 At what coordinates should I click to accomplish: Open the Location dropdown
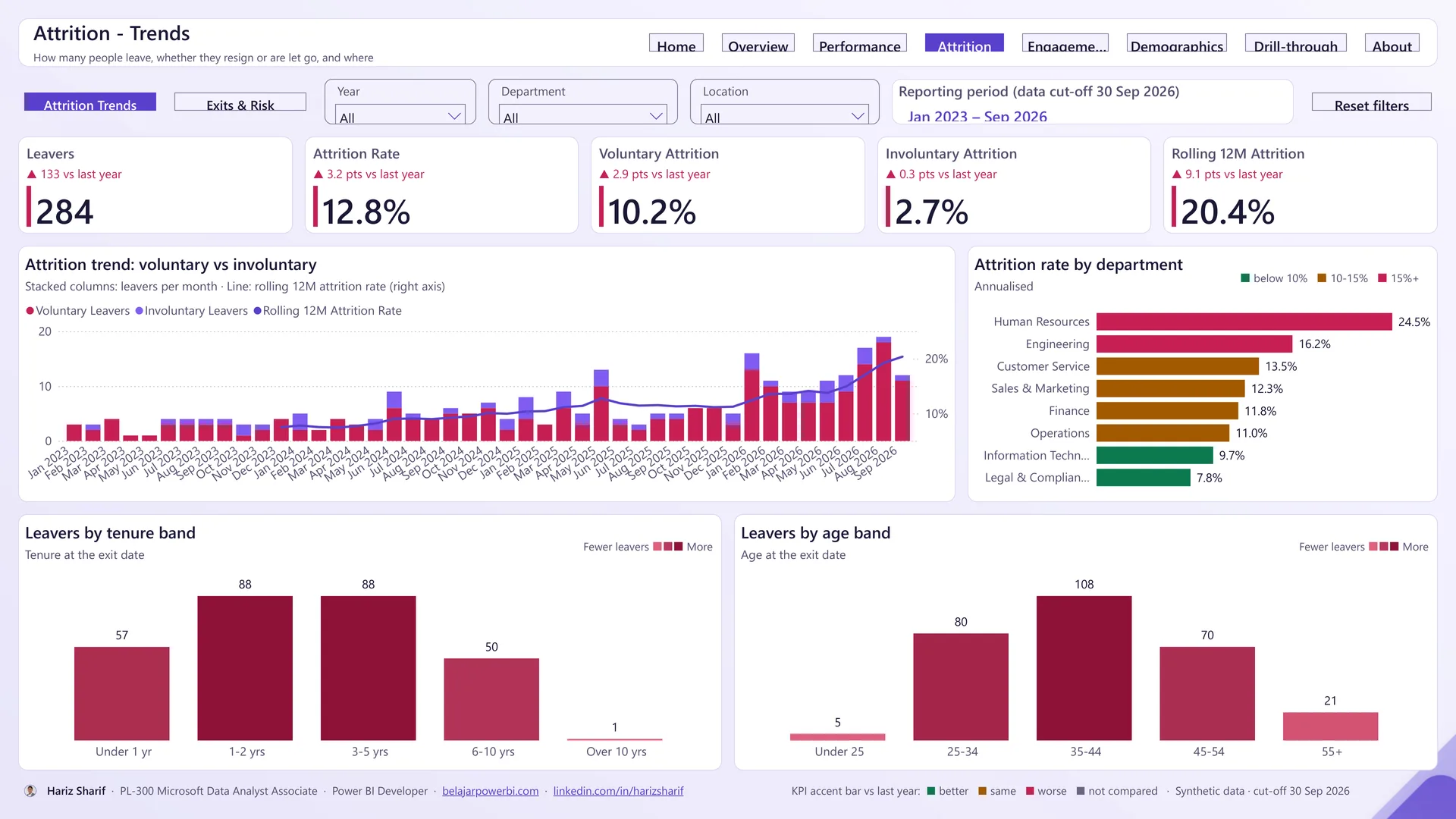(x=785, y=115)
